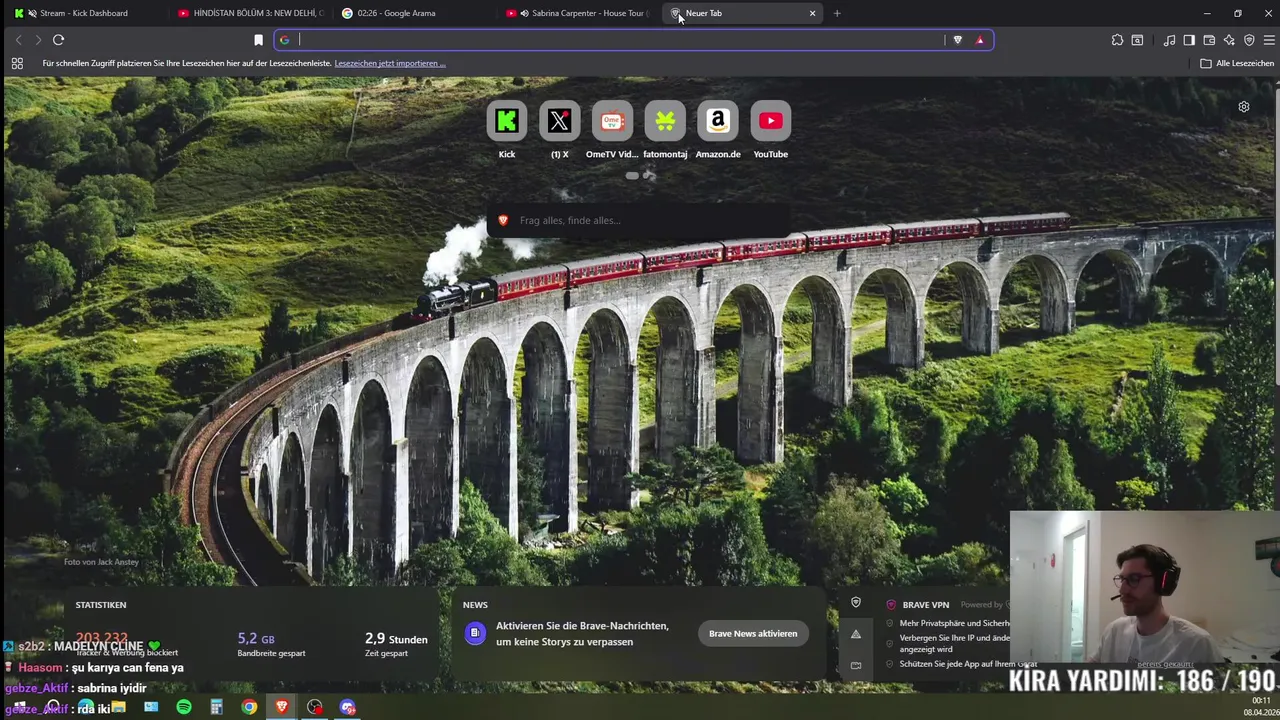This screenshot has width=1280, height=720.
Task: Focus the browser address bar
Action: click(620, 40)
